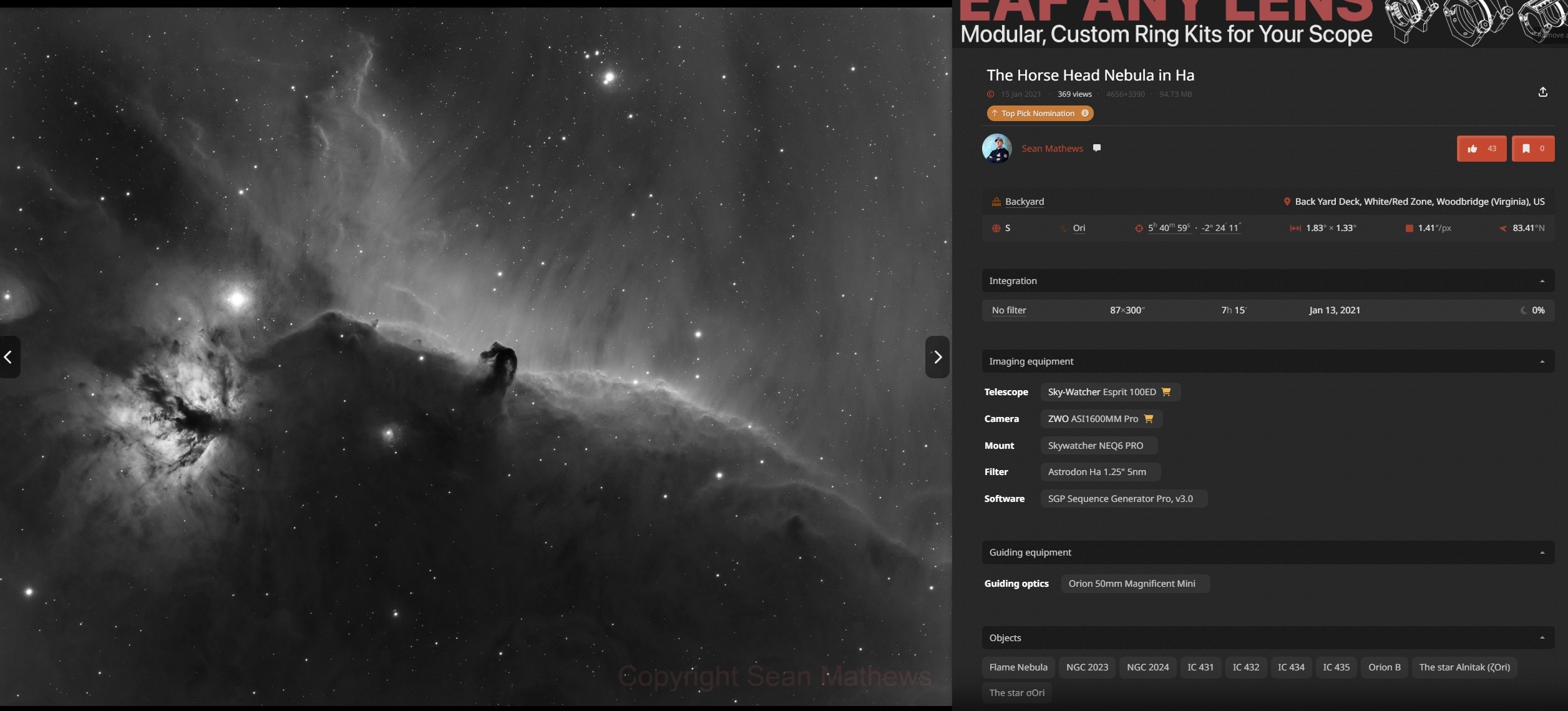Click the location pin icon

1286,202
